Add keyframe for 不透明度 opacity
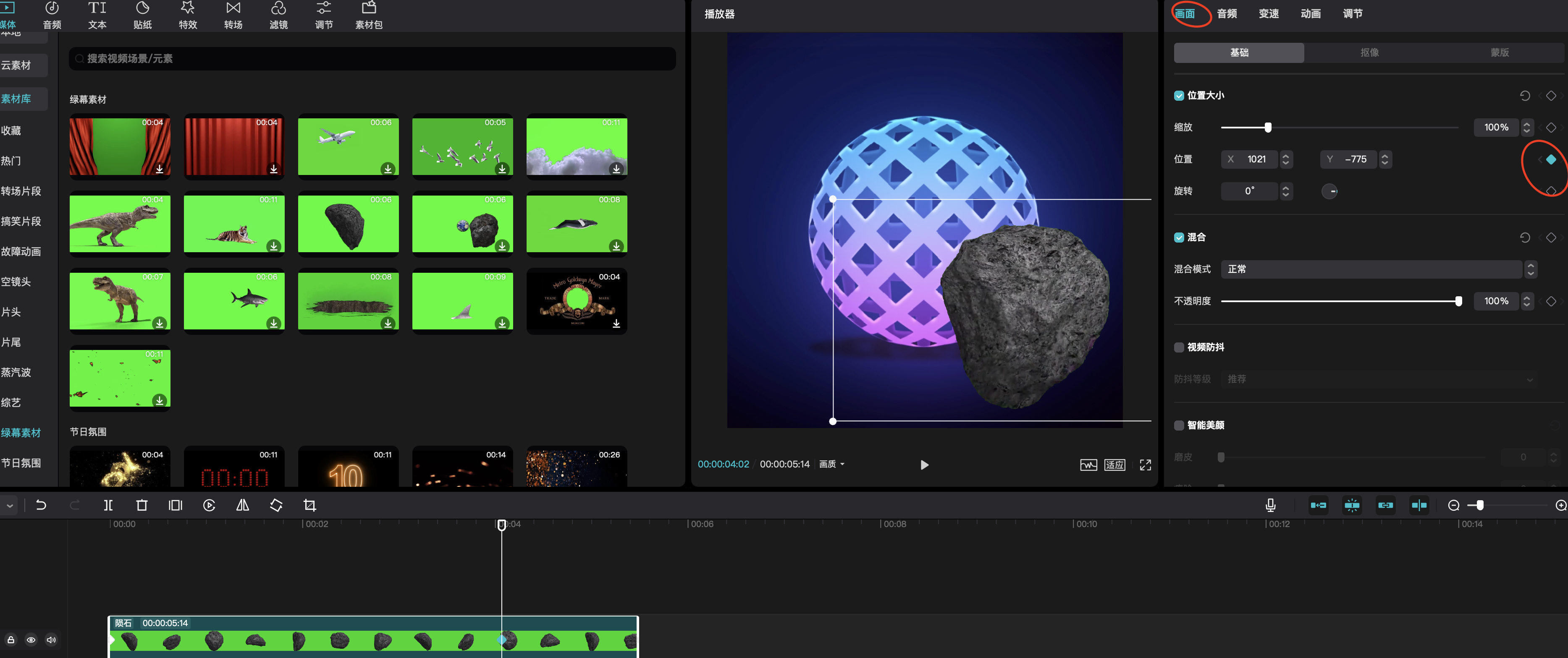This screenshot has width=1568, height=658. click(x=1550, y=301)
